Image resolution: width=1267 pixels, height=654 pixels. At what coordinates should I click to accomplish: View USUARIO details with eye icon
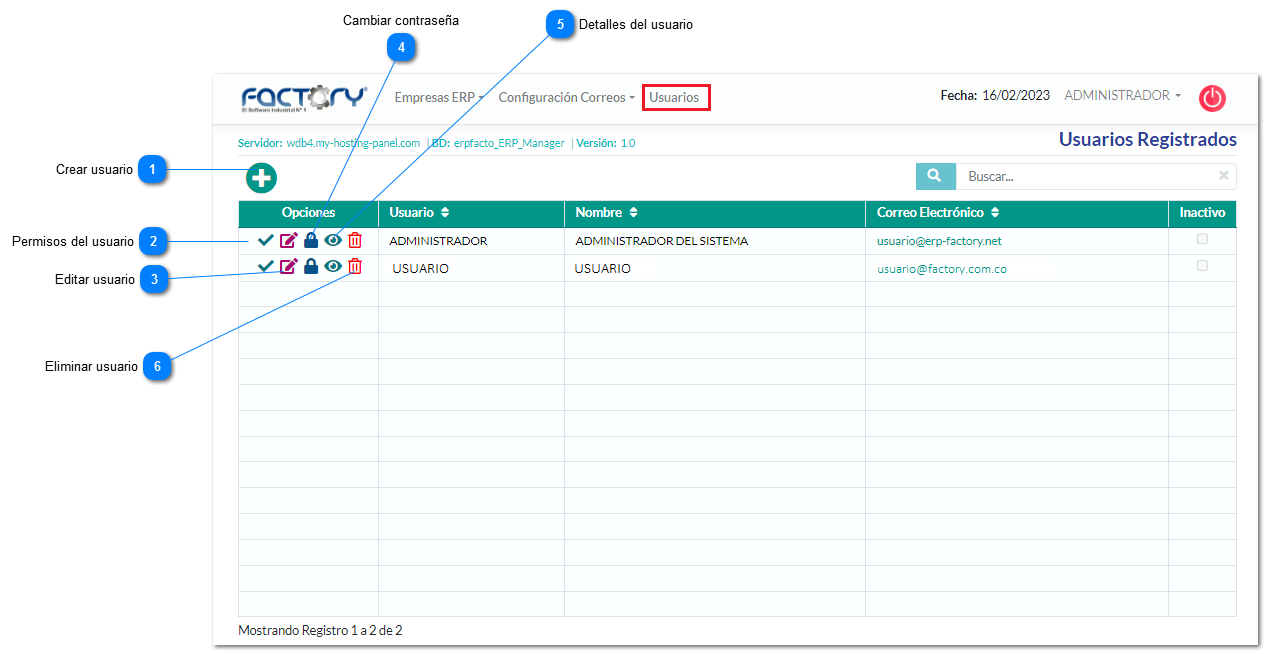(333, 267)
